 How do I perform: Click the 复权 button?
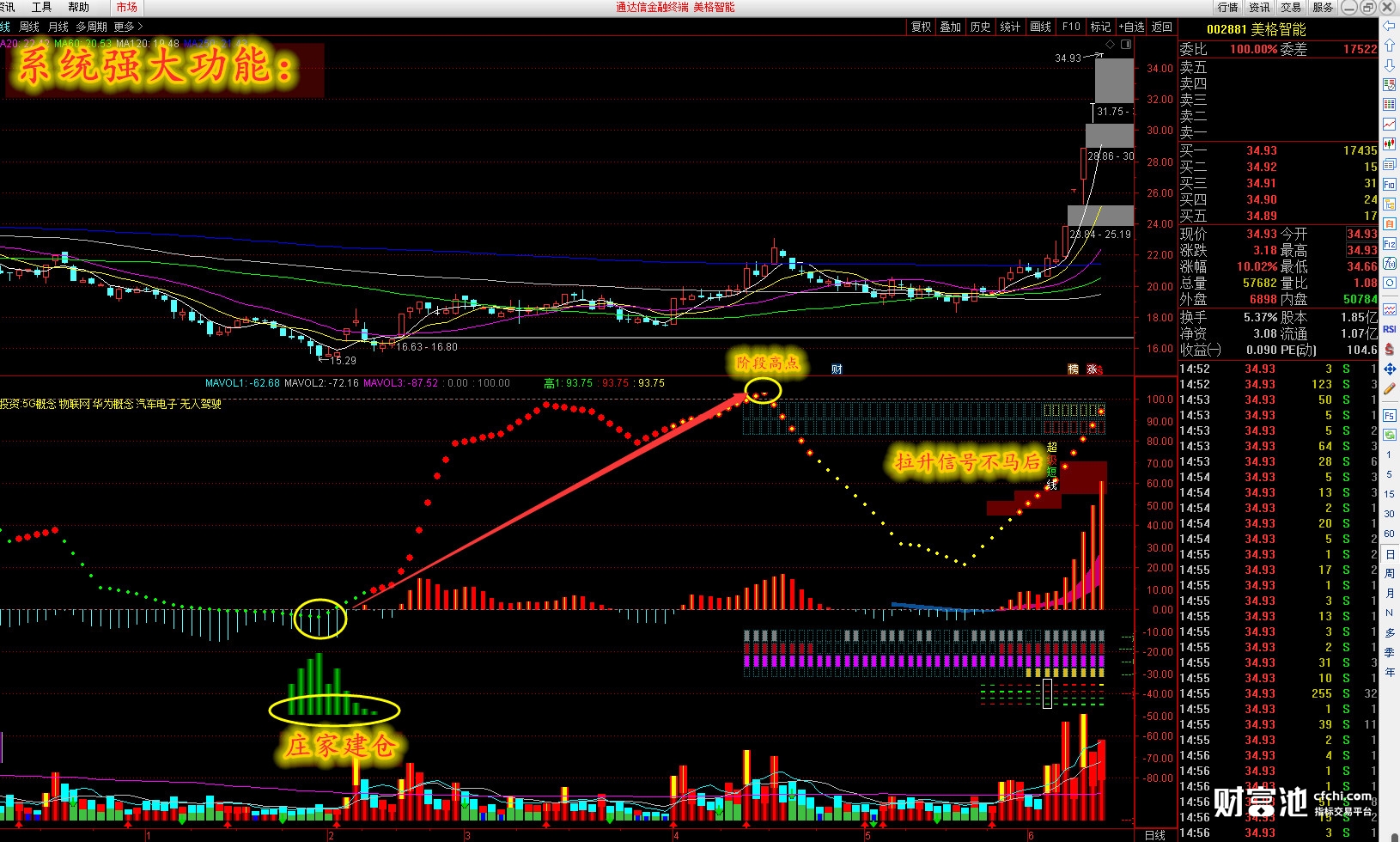click(x=921, y=27)
